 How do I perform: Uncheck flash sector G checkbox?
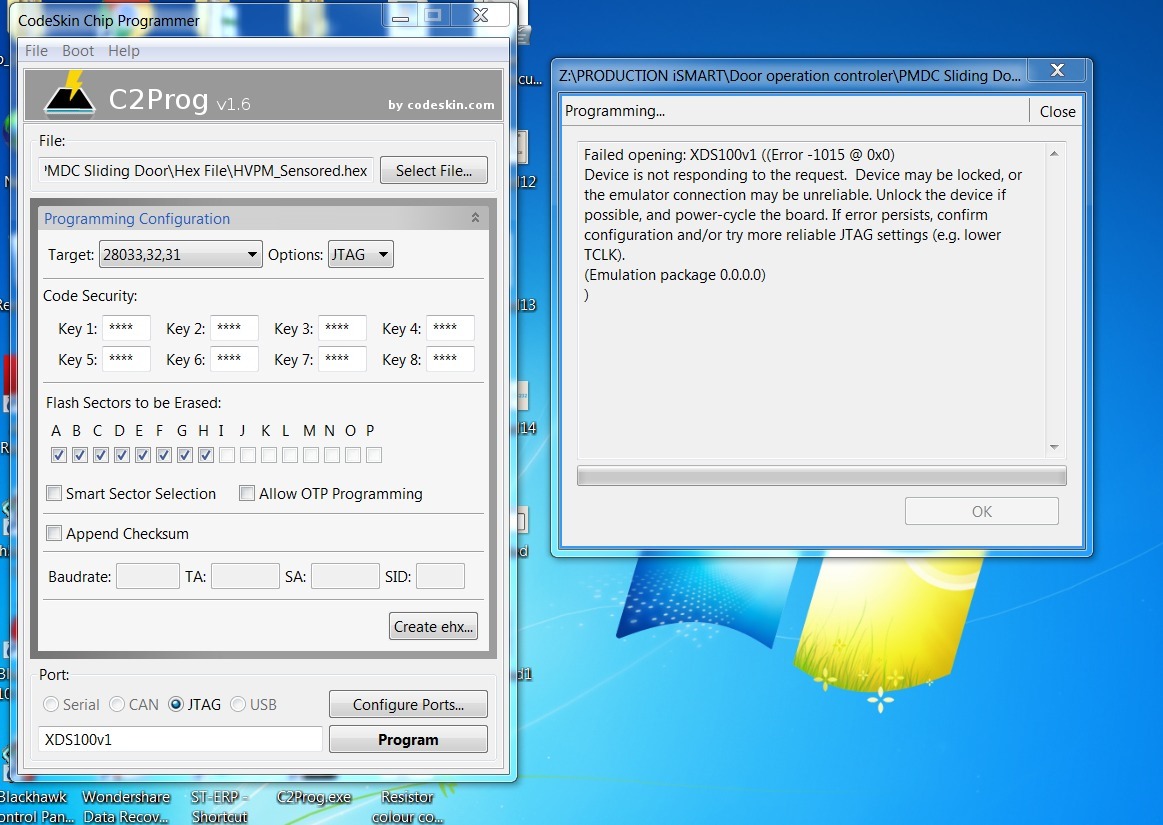[185, 455]
